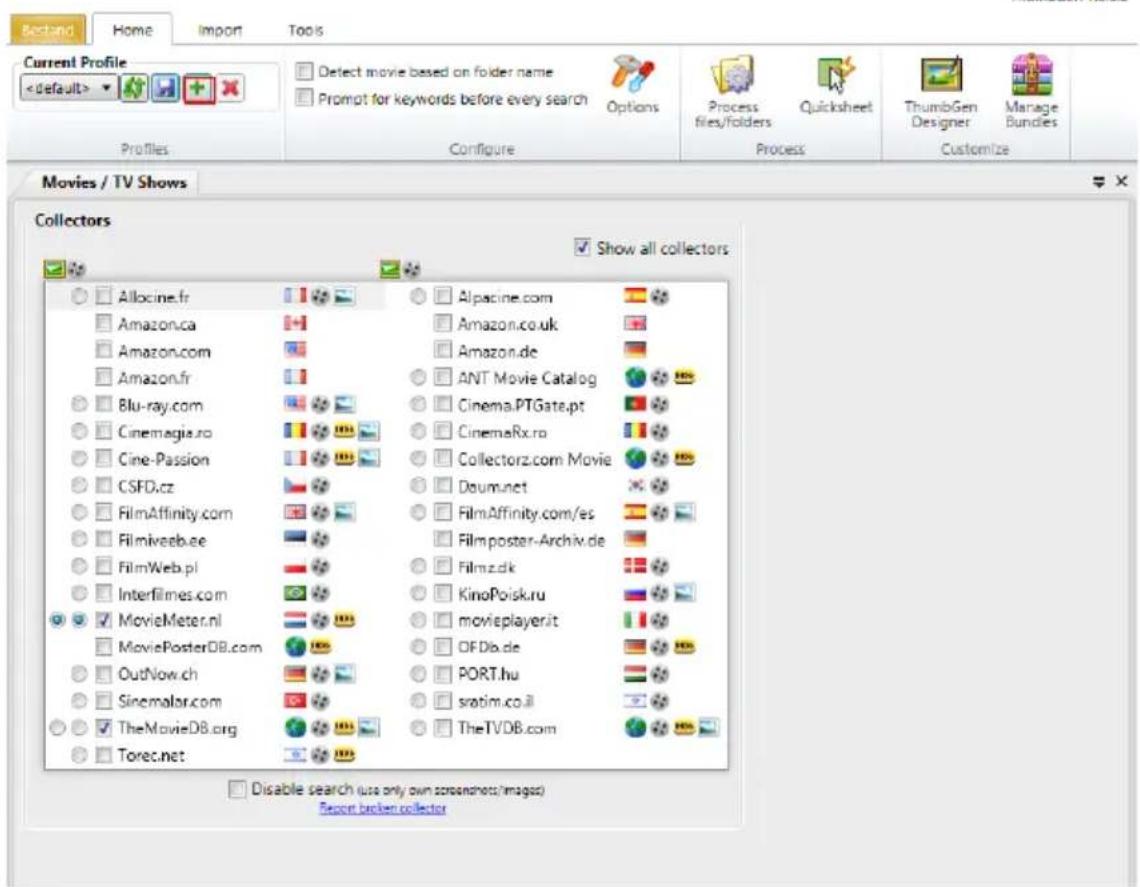Select the Movies / TV Shows tab
This screenshot has width=1140, height=887.
click(114, 182)
